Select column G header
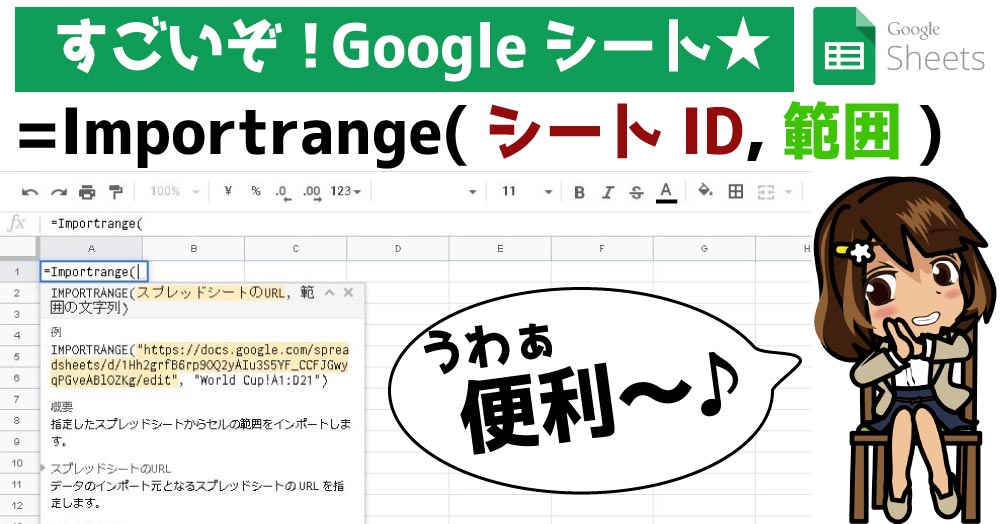Viewport: 1000px width, 524px height. click(704, 249)
